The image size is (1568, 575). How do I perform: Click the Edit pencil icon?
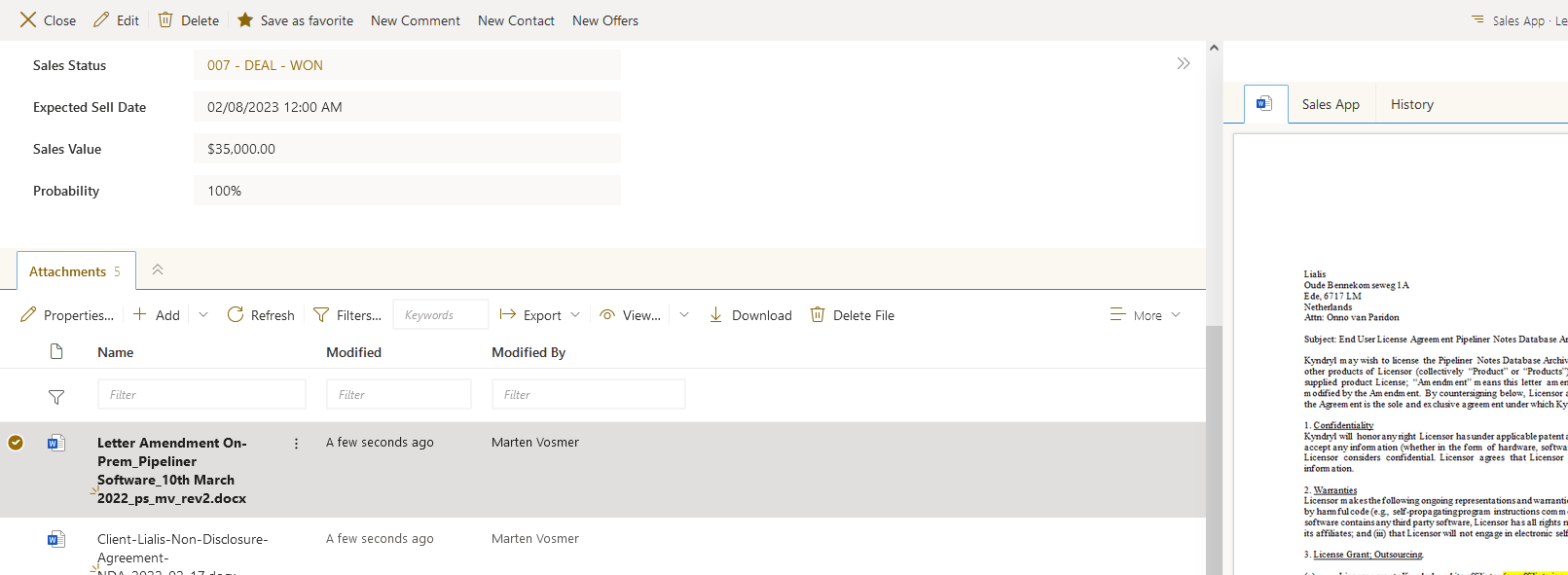[x=101, y=19]
